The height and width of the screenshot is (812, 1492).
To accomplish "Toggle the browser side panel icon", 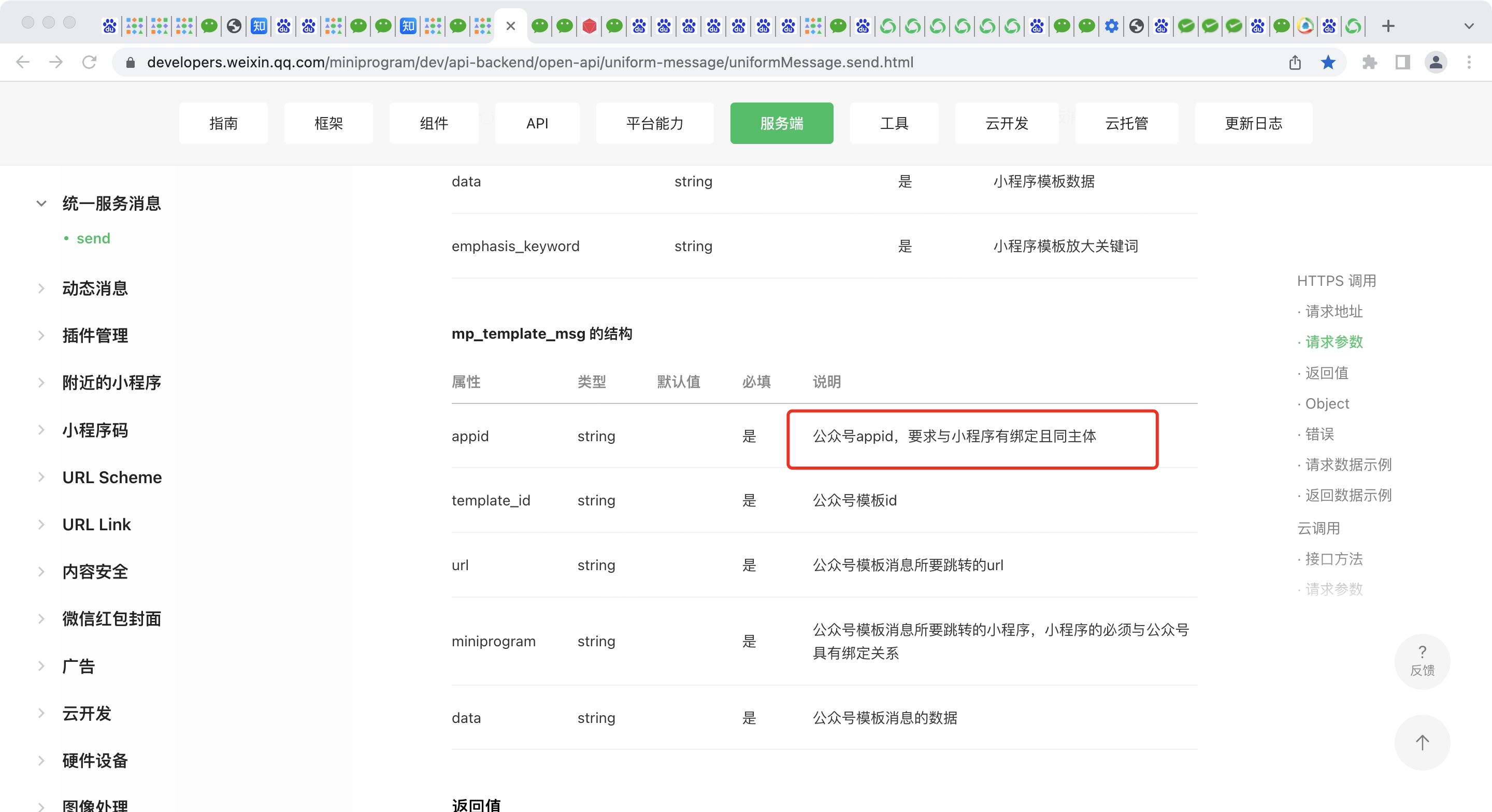I will pyautogui.click(x=1403, y=62).
